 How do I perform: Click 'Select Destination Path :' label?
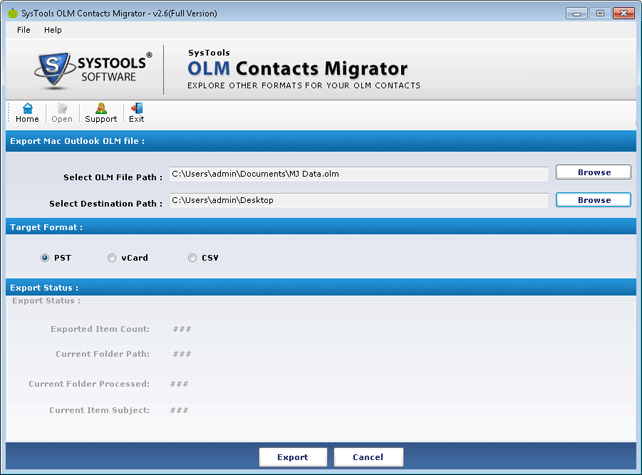106,204
